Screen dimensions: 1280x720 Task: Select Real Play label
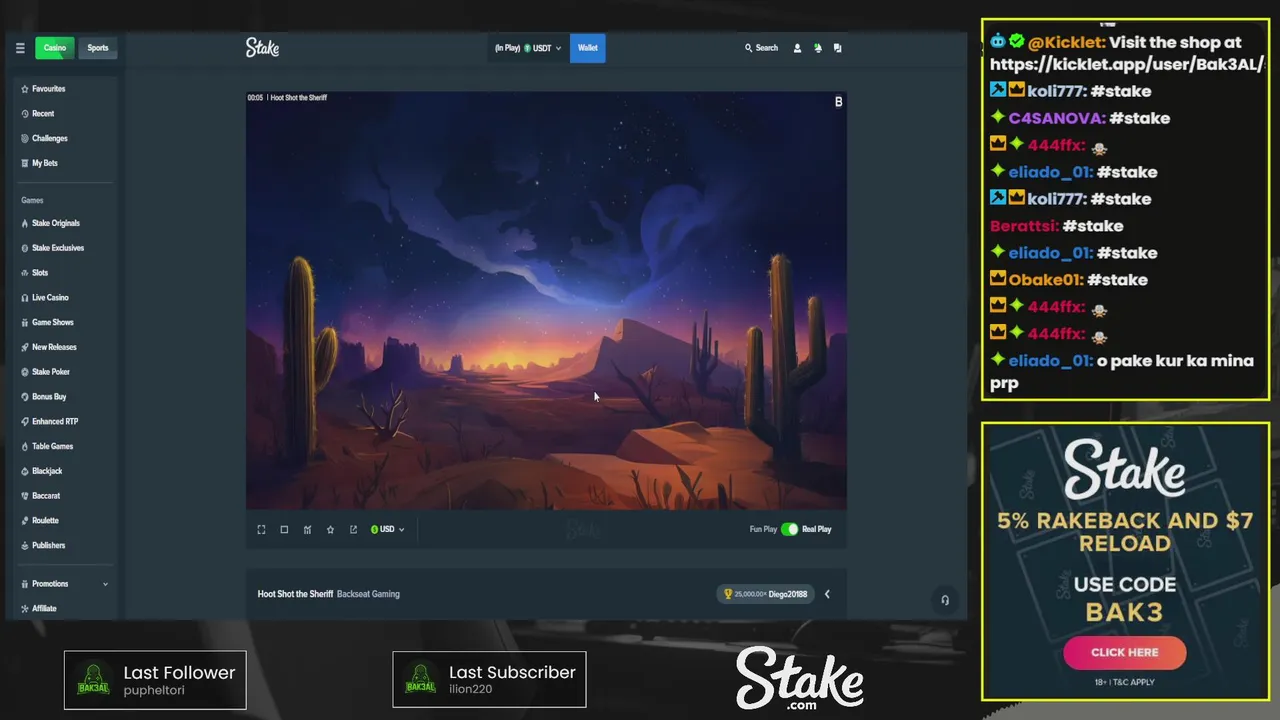[x=817, y=529]
